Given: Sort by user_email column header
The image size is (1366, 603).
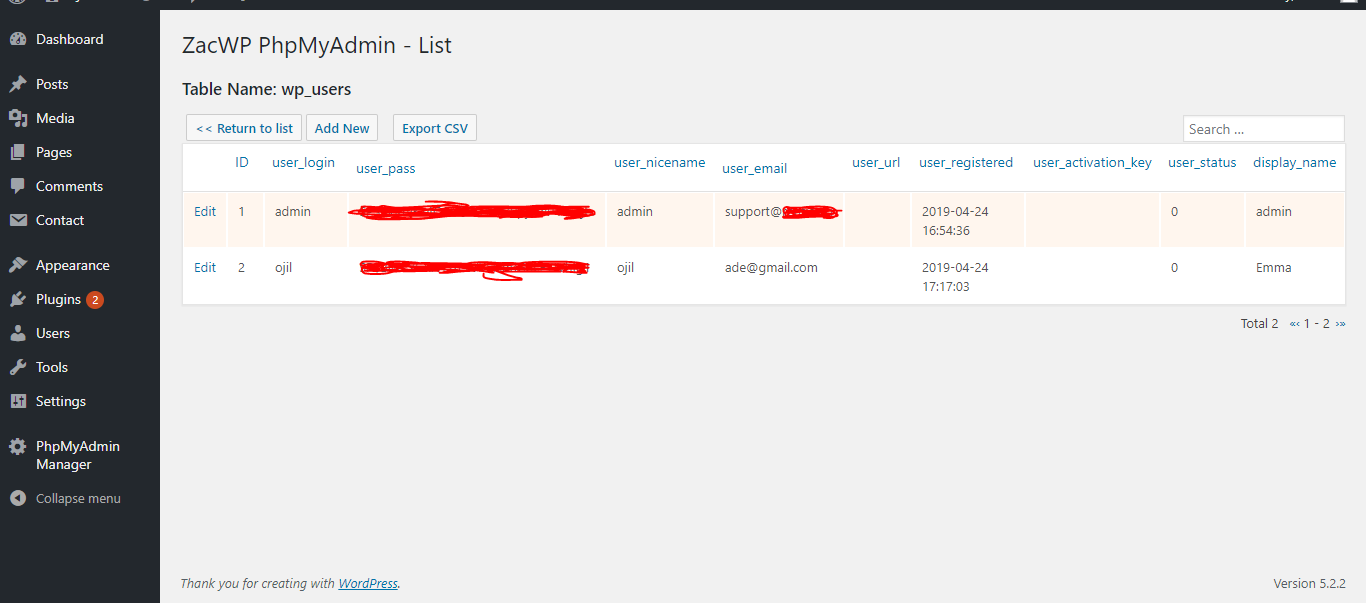Looking at the screenshot, I should [755, 169].
